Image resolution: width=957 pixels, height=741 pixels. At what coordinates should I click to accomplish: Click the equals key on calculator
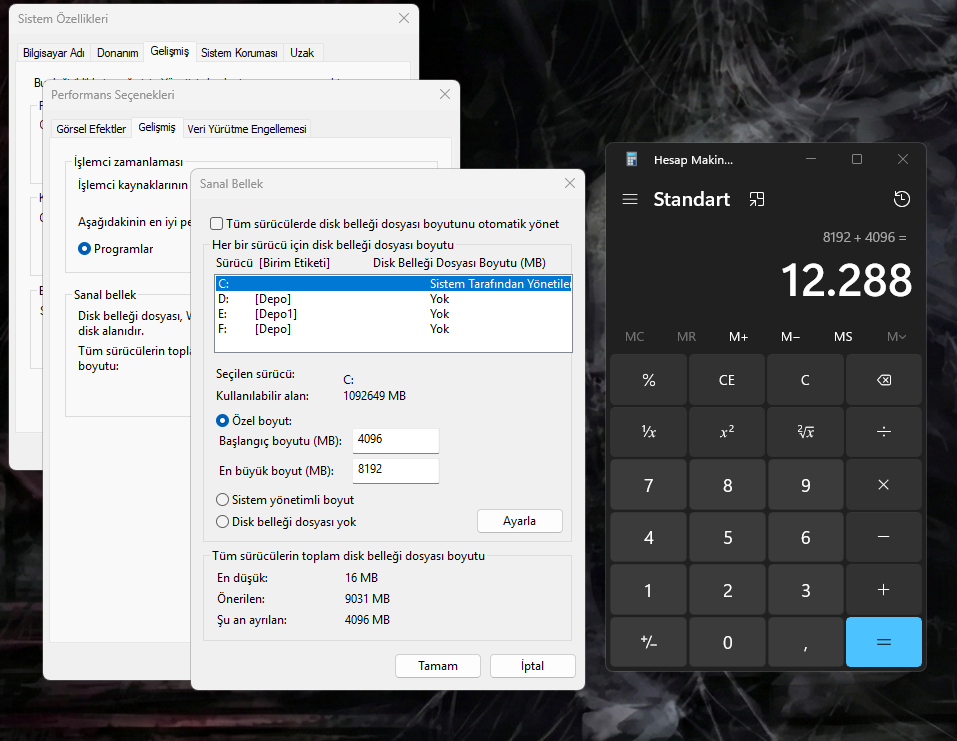(883, 642)
